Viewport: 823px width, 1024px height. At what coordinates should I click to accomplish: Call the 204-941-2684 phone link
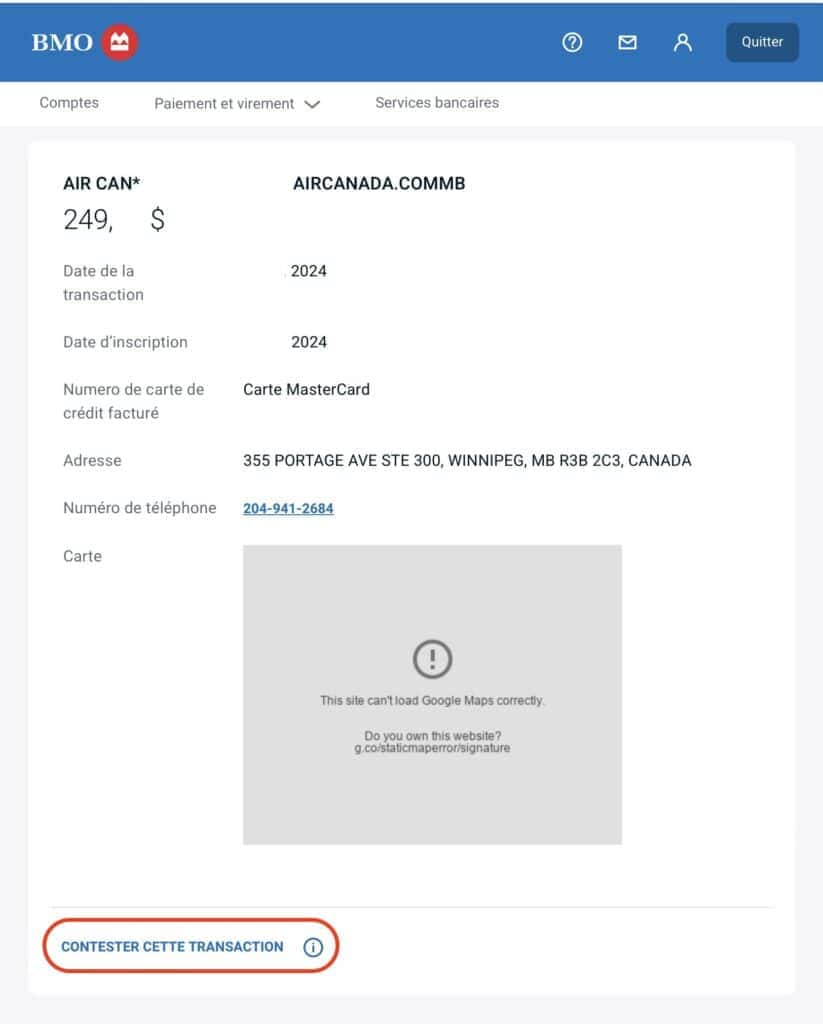click(x=288, y=508)
